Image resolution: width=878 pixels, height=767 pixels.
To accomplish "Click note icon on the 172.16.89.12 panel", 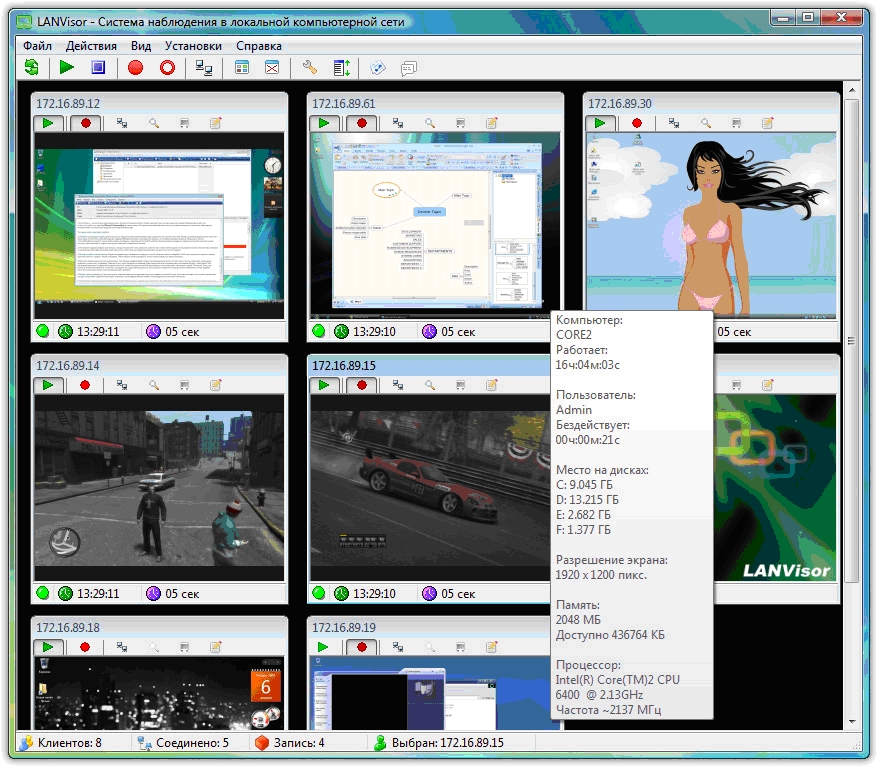I will click(214, 123).
